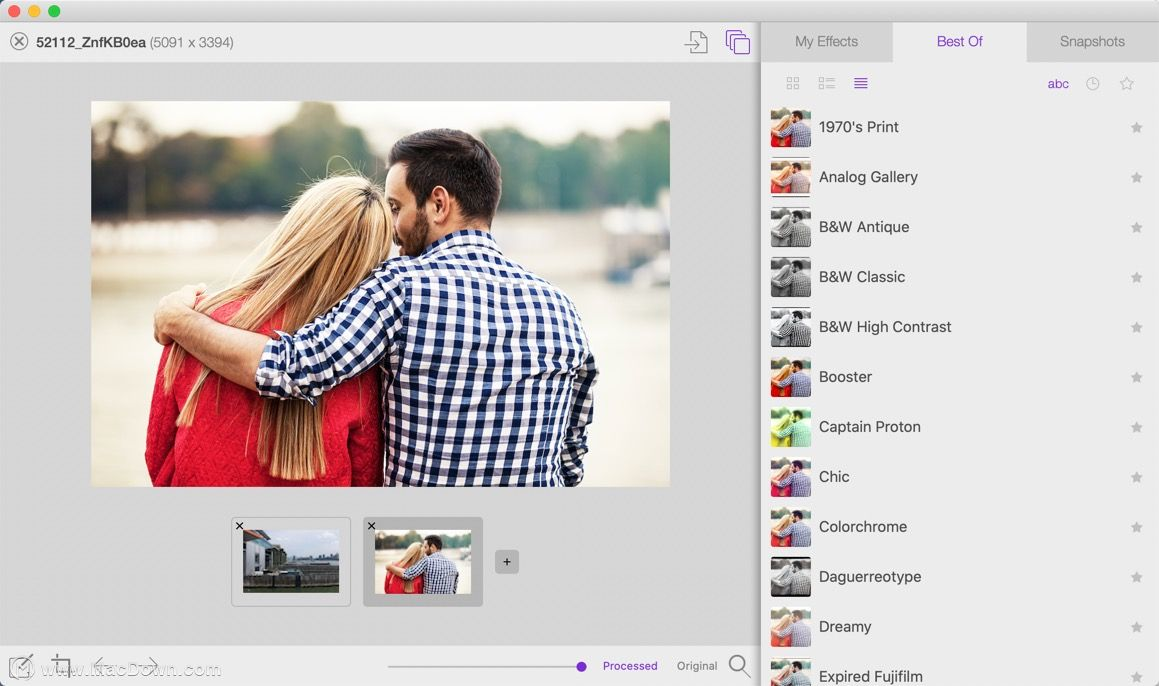
Task: Open the My Effects tab
Action: click(826, 42)
